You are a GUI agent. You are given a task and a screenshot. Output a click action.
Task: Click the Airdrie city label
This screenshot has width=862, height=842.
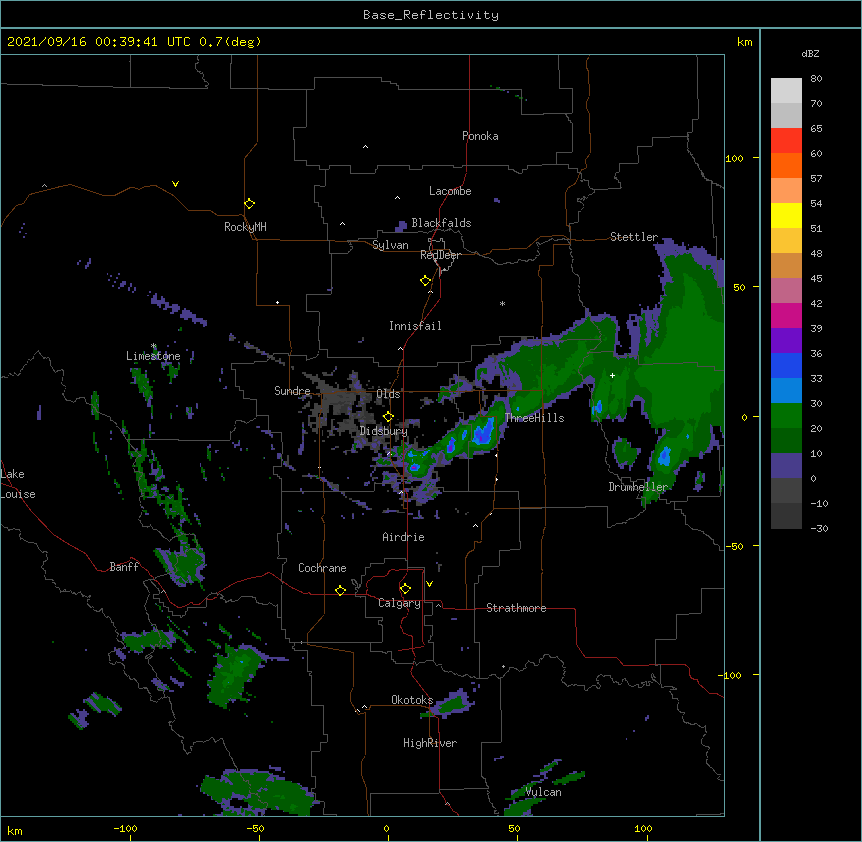click(404, 537)
